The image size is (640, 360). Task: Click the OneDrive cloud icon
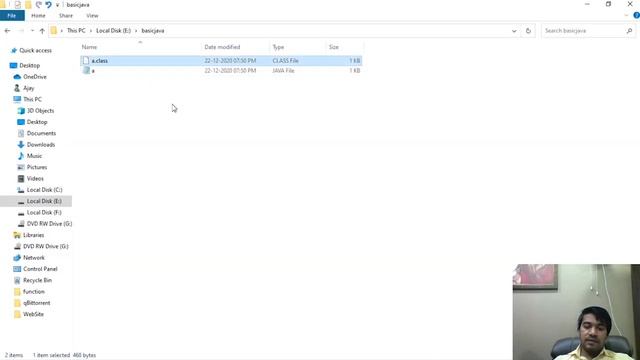pos(17,77)
